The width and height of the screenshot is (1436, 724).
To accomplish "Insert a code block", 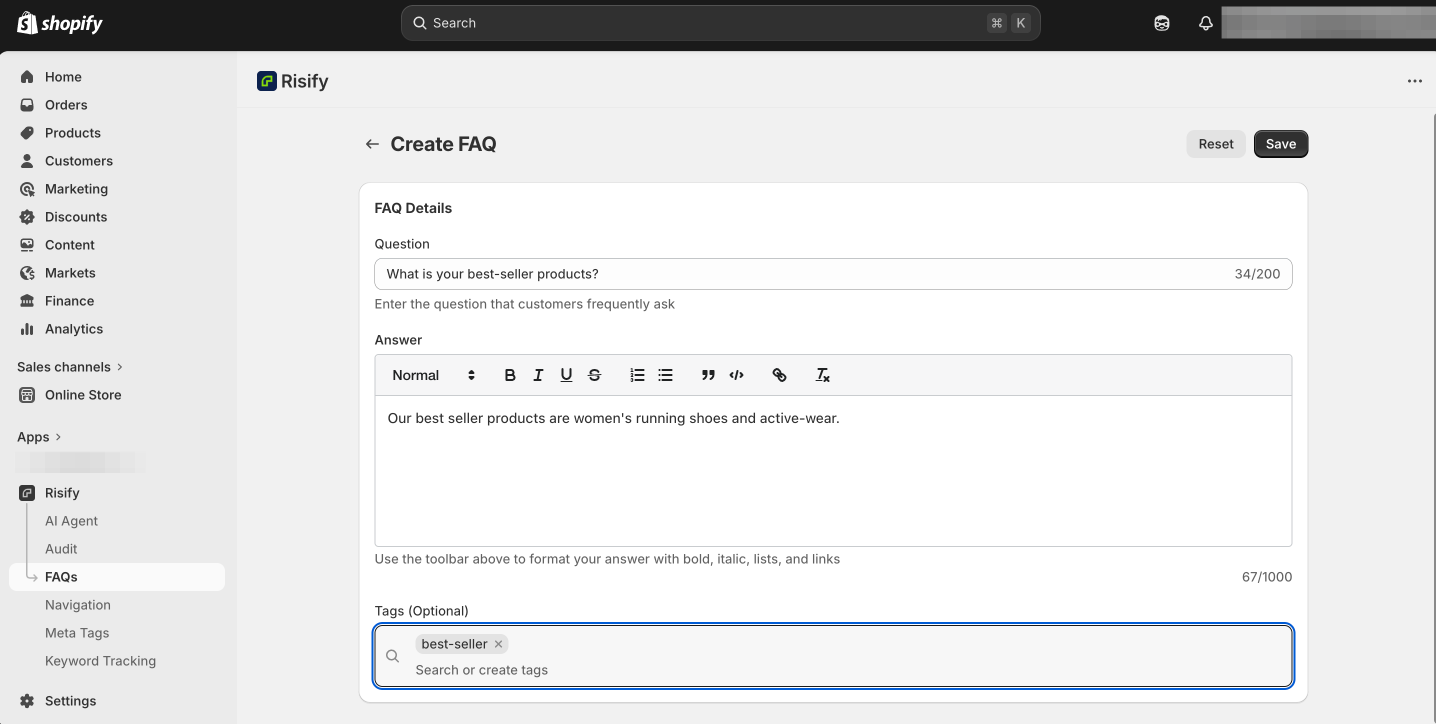I will [x=736, y=375].
